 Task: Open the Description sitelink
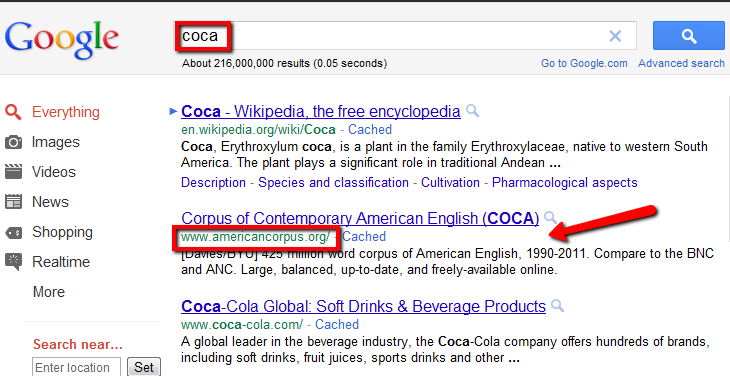(x=213, y=182)
